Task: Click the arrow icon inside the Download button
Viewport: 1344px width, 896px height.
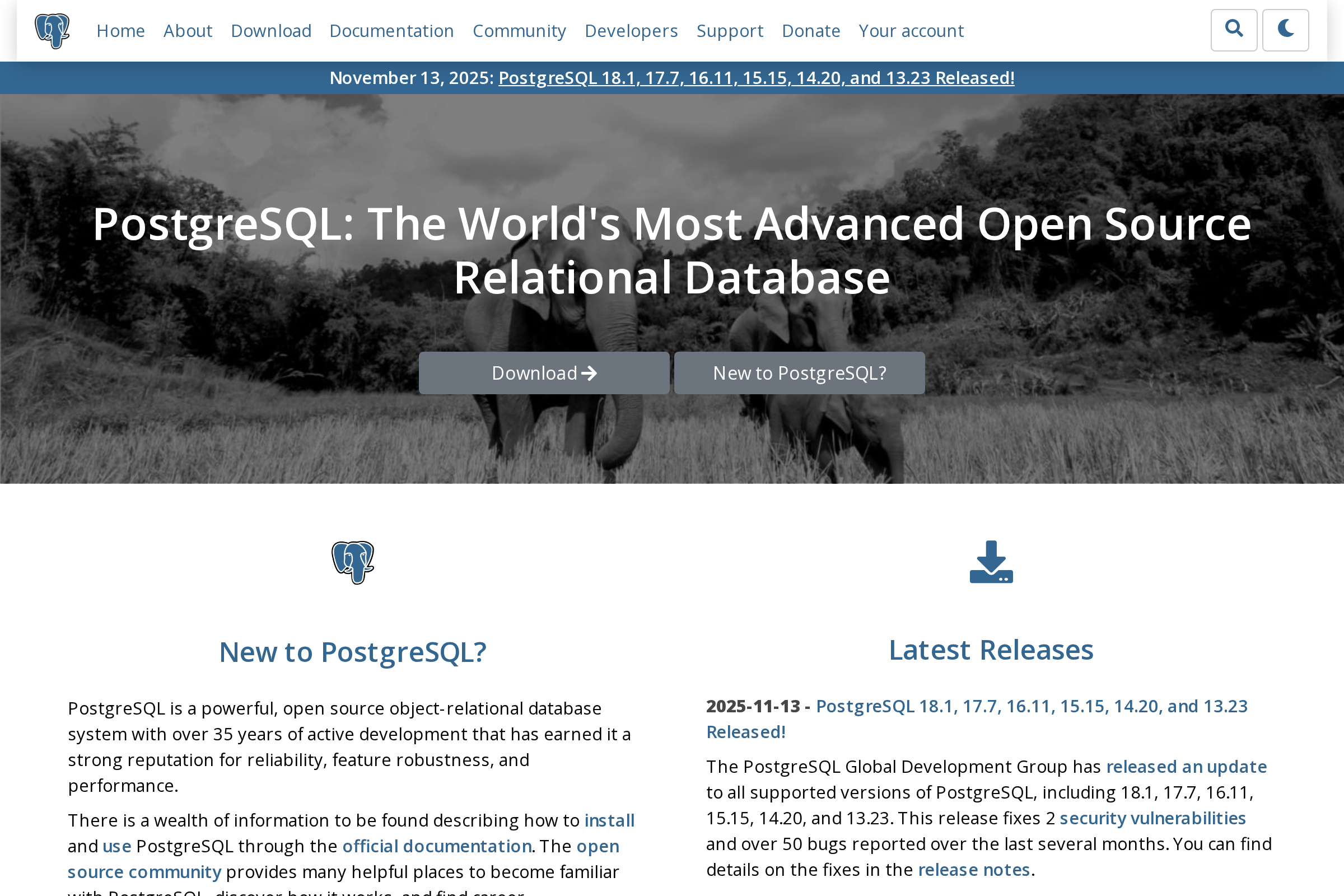Action: [x=589, y=372]
